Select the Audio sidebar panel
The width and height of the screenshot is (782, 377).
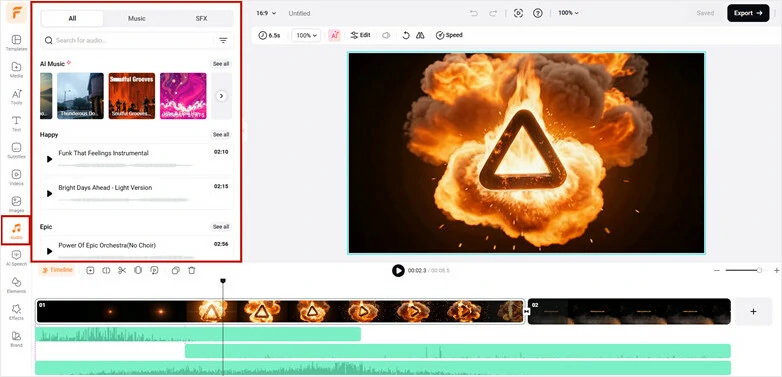pyautogui.click(x=16, y=231)
